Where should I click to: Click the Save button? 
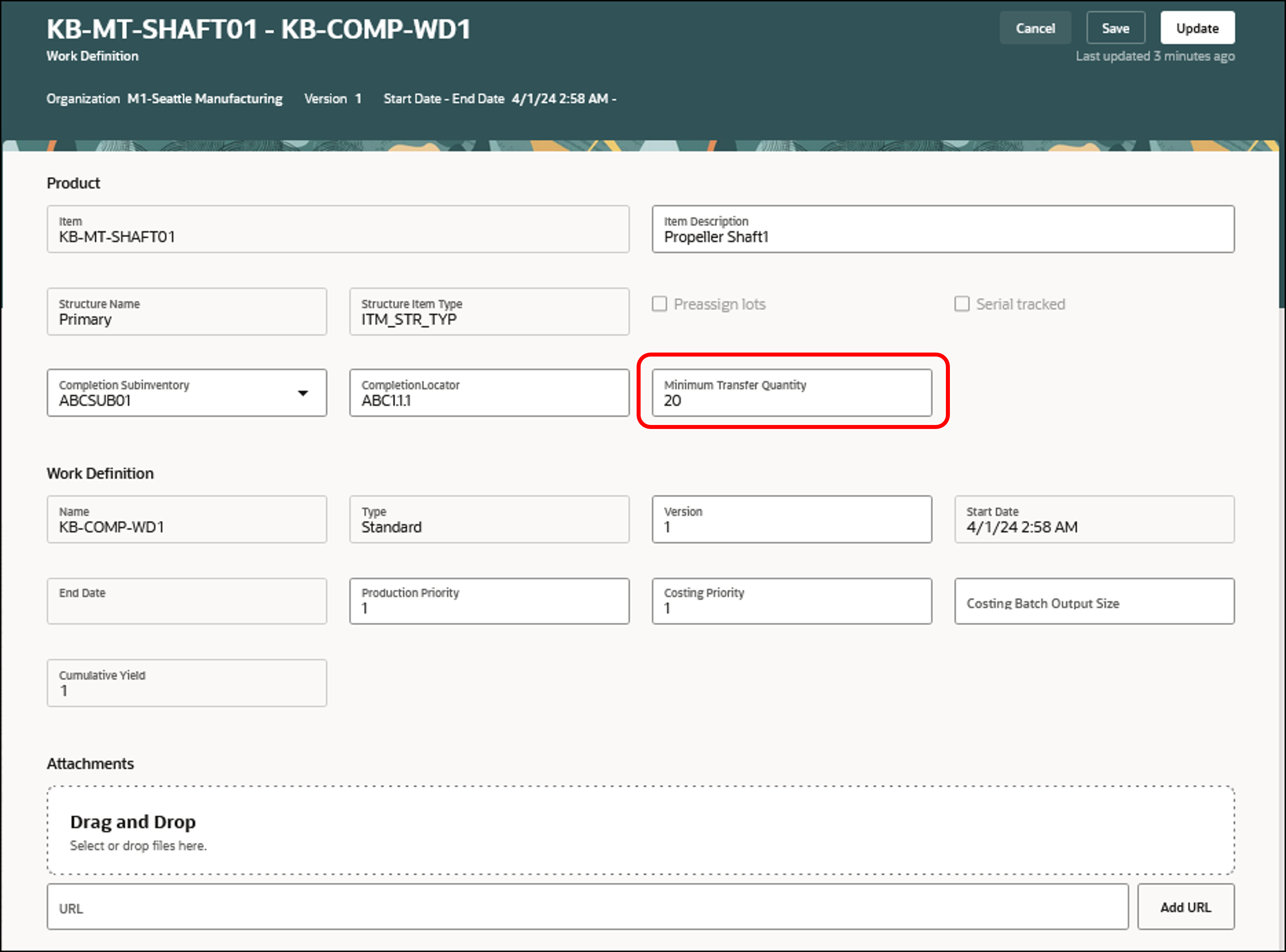[1115, 28]
